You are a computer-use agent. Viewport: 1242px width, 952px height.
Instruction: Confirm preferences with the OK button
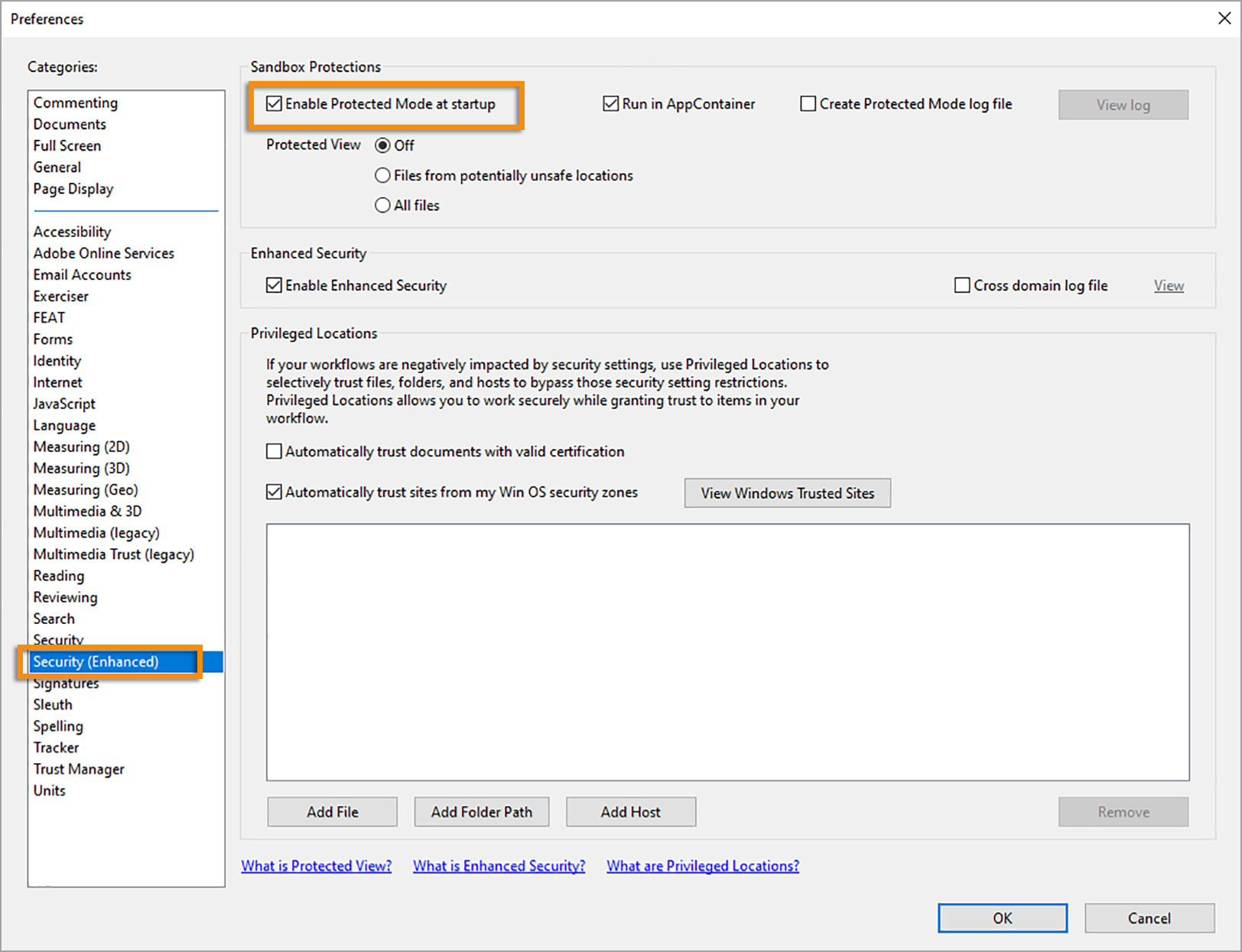[1003, 918]
